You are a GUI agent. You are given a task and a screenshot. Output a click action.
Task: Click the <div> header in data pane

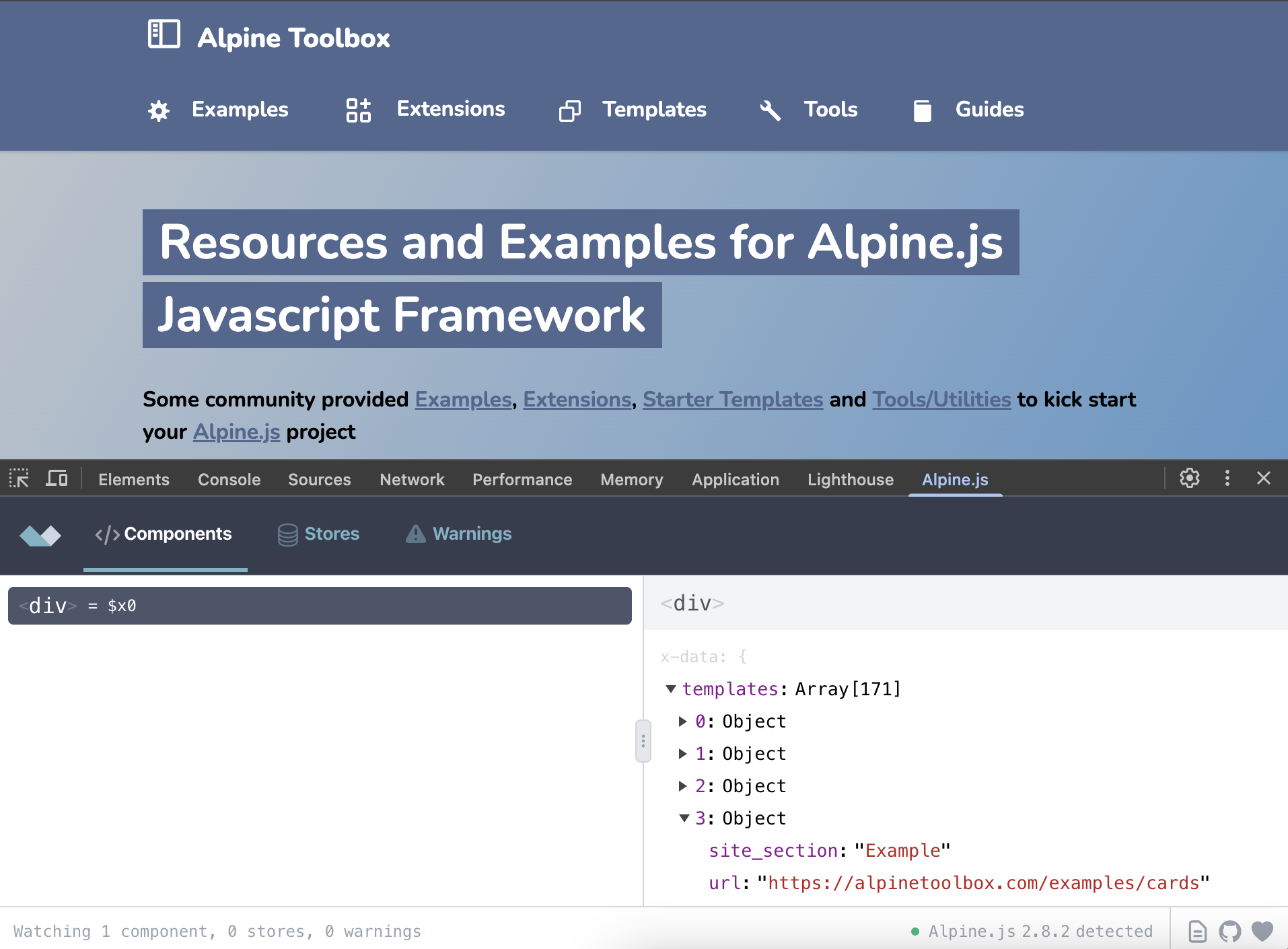(x=692, y=603)
